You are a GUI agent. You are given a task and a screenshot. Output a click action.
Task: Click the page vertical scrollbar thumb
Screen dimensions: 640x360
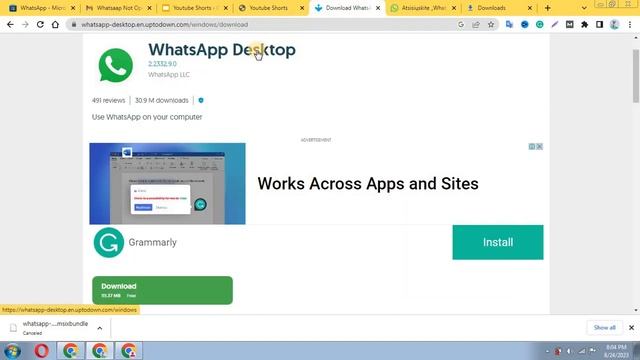(636, 76)
